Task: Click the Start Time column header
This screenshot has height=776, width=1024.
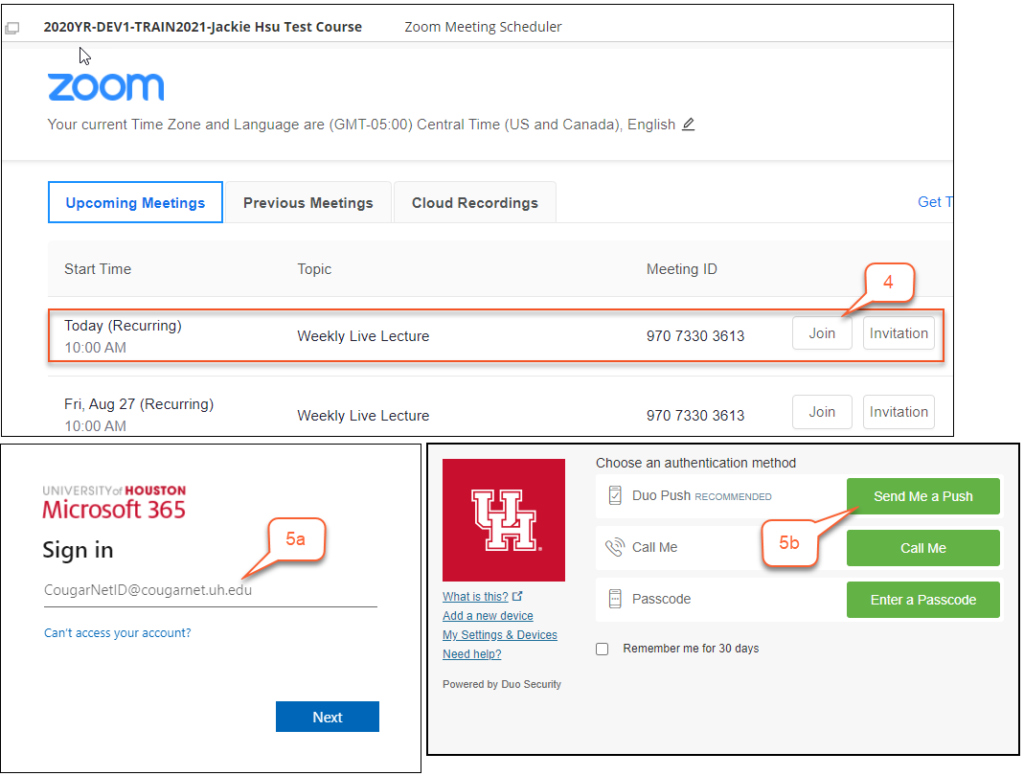Action: click(97, 269)
